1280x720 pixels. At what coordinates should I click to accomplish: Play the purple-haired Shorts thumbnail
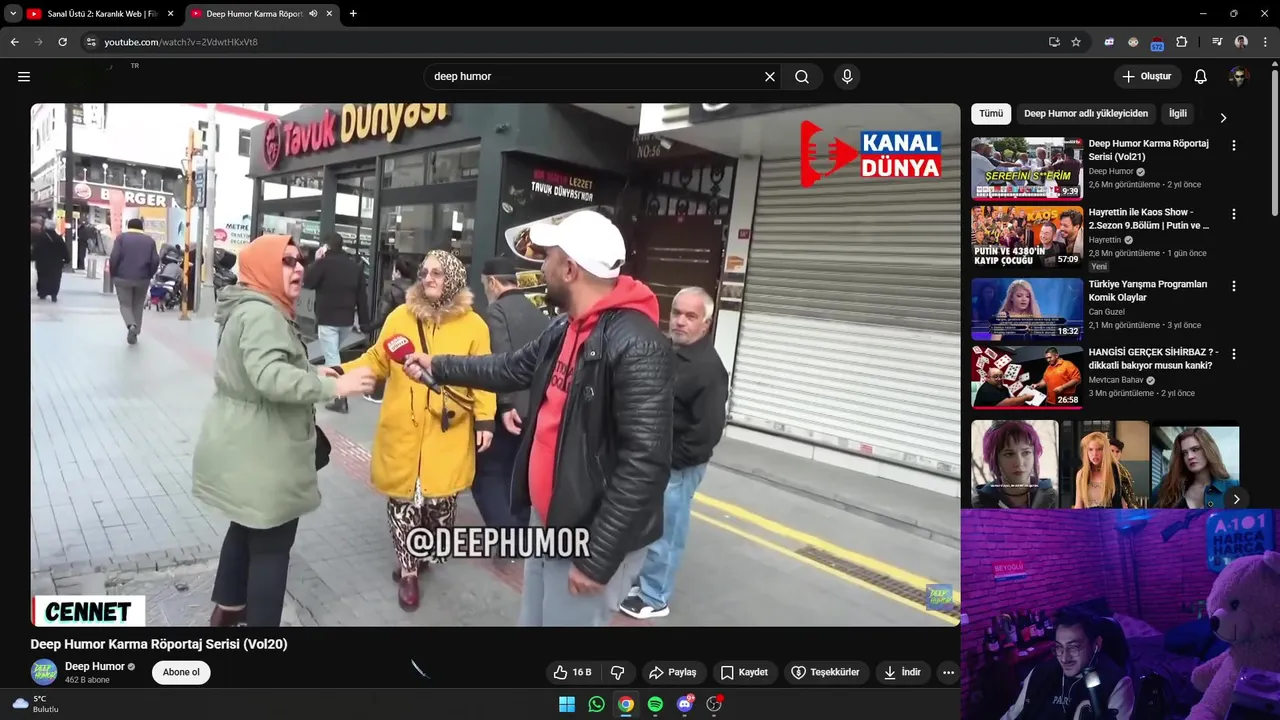click(1014, 465)
